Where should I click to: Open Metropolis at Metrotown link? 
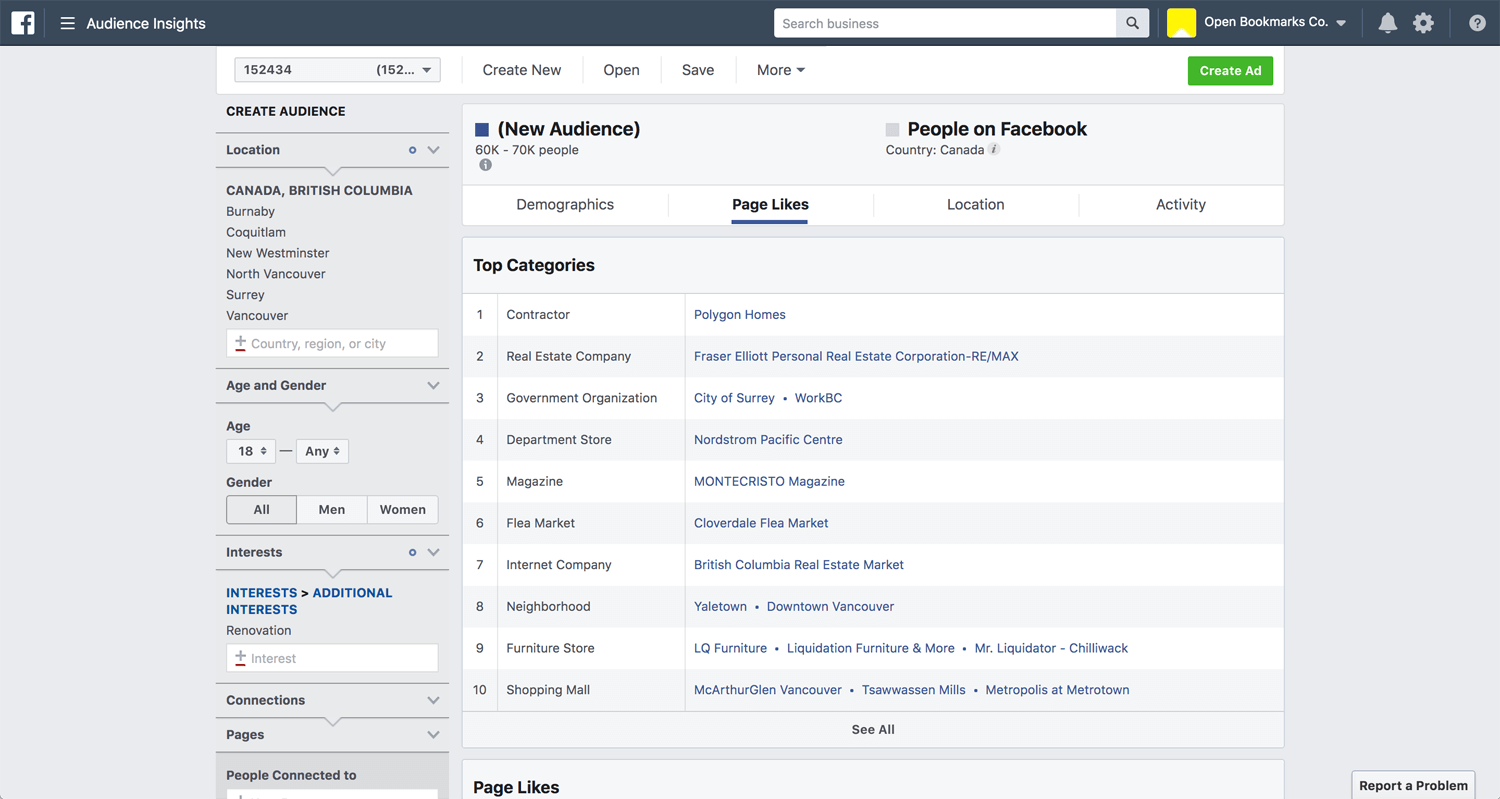(1057, 690)
